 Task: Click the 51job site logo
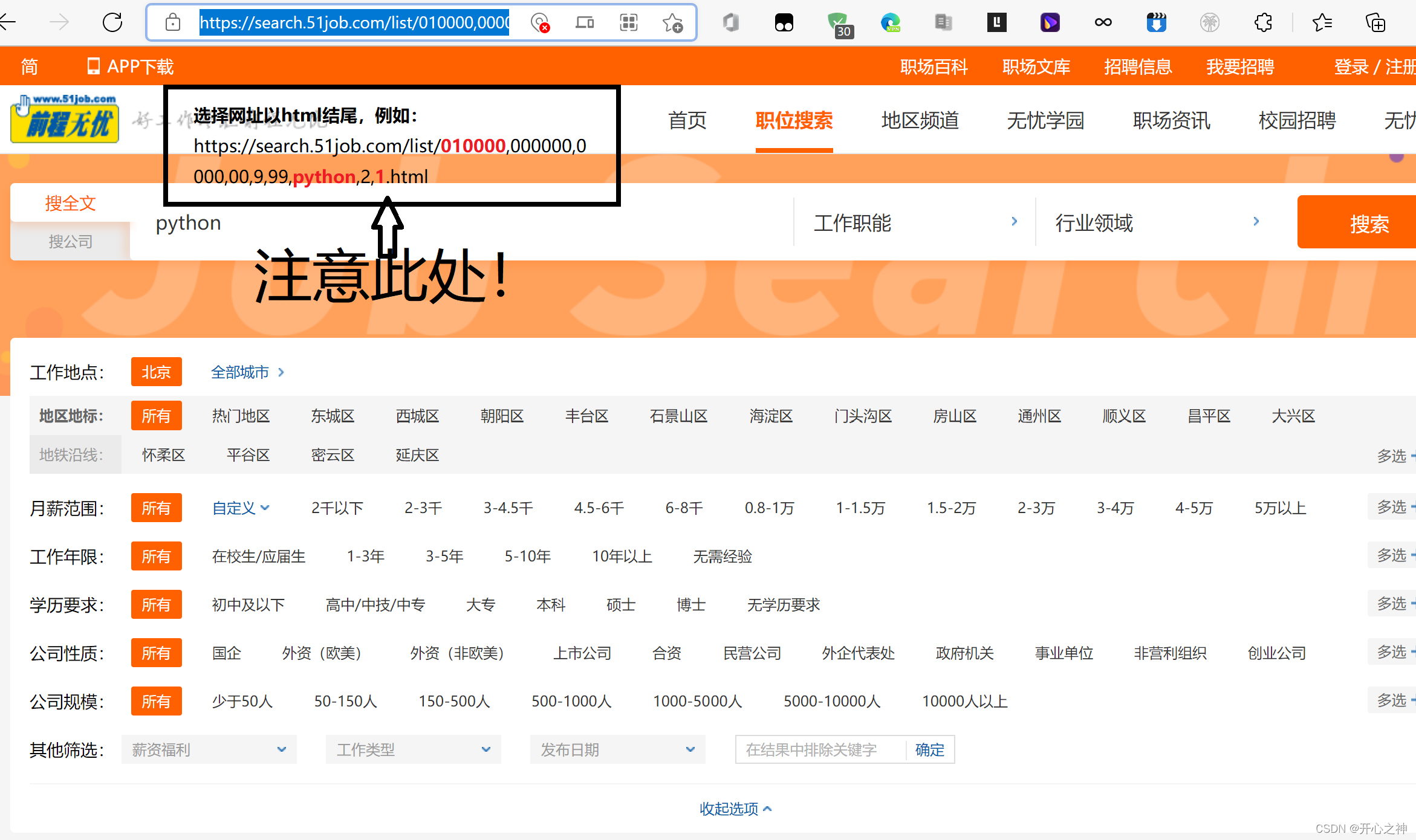click(65, 119)
